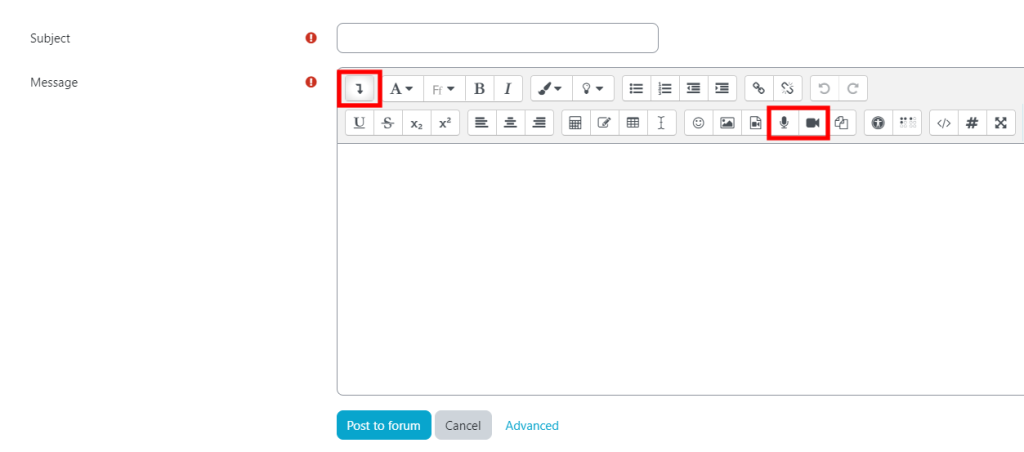Insert a table
The width and height of the screenshot is (1024, 452).
[633, 123]
